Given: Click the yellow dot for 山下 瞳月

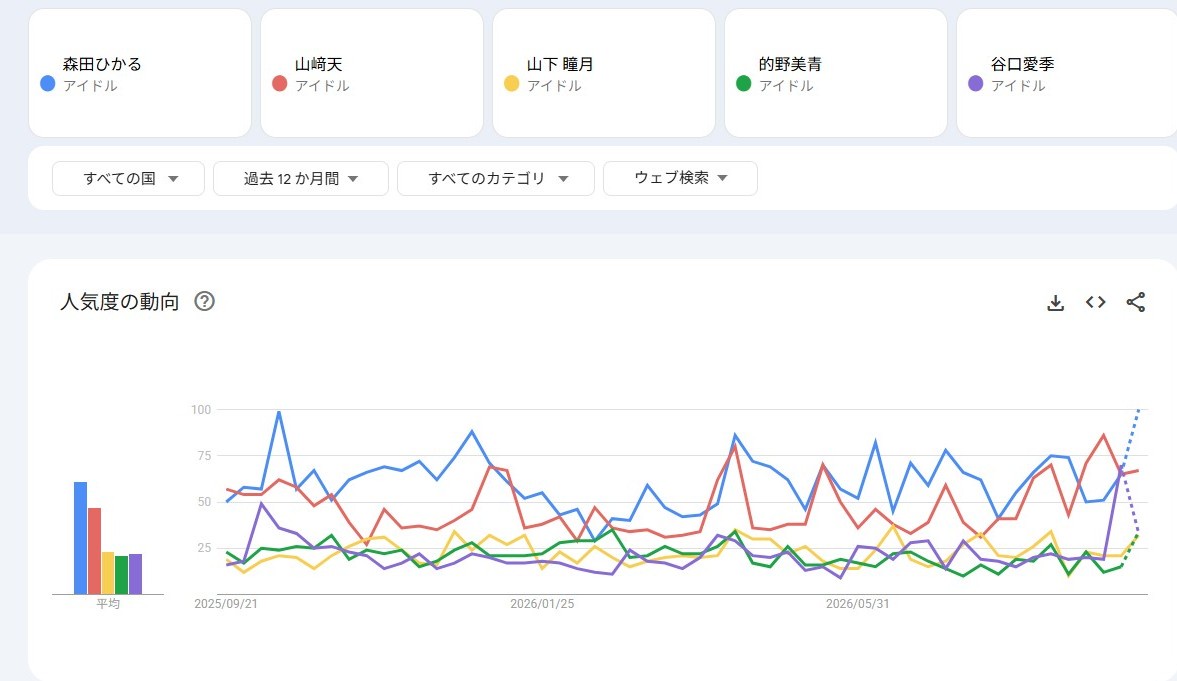Looking at the screenshot, I should click(x=511, y=83).
